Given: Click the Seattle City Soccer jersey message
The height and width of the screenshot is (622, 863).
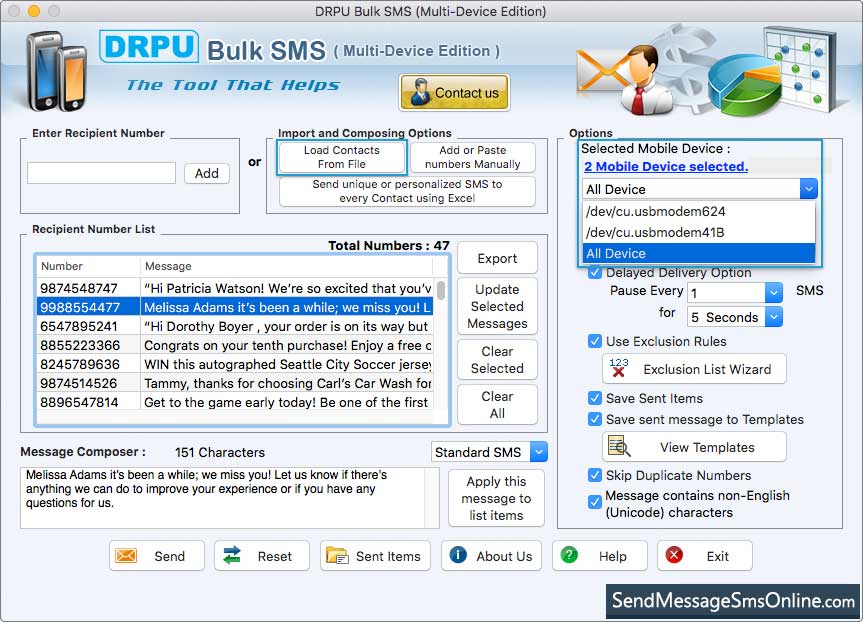Looking at the screenshot, I should point(287,364).
